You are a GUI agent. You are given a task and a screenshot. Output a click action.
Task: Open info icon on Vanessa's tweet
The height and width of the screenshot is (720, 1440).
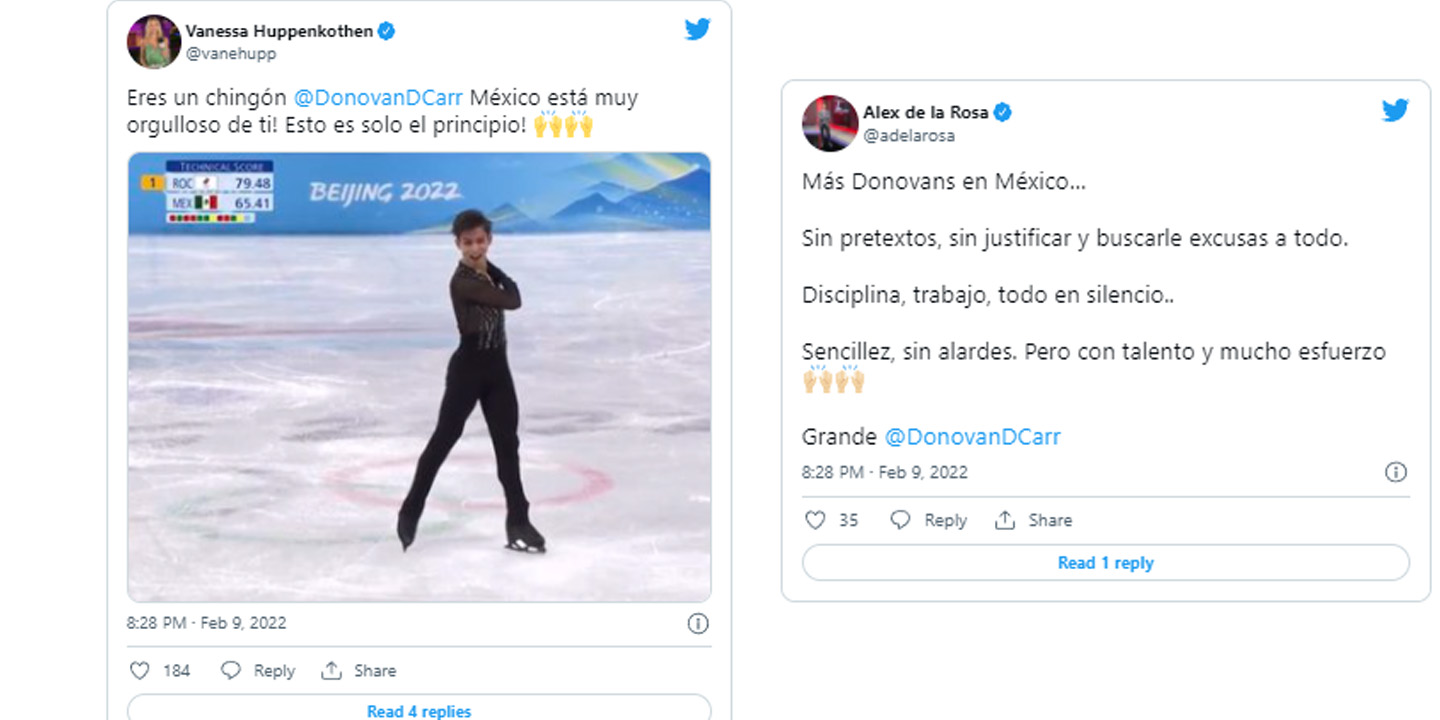coord(698,623)
